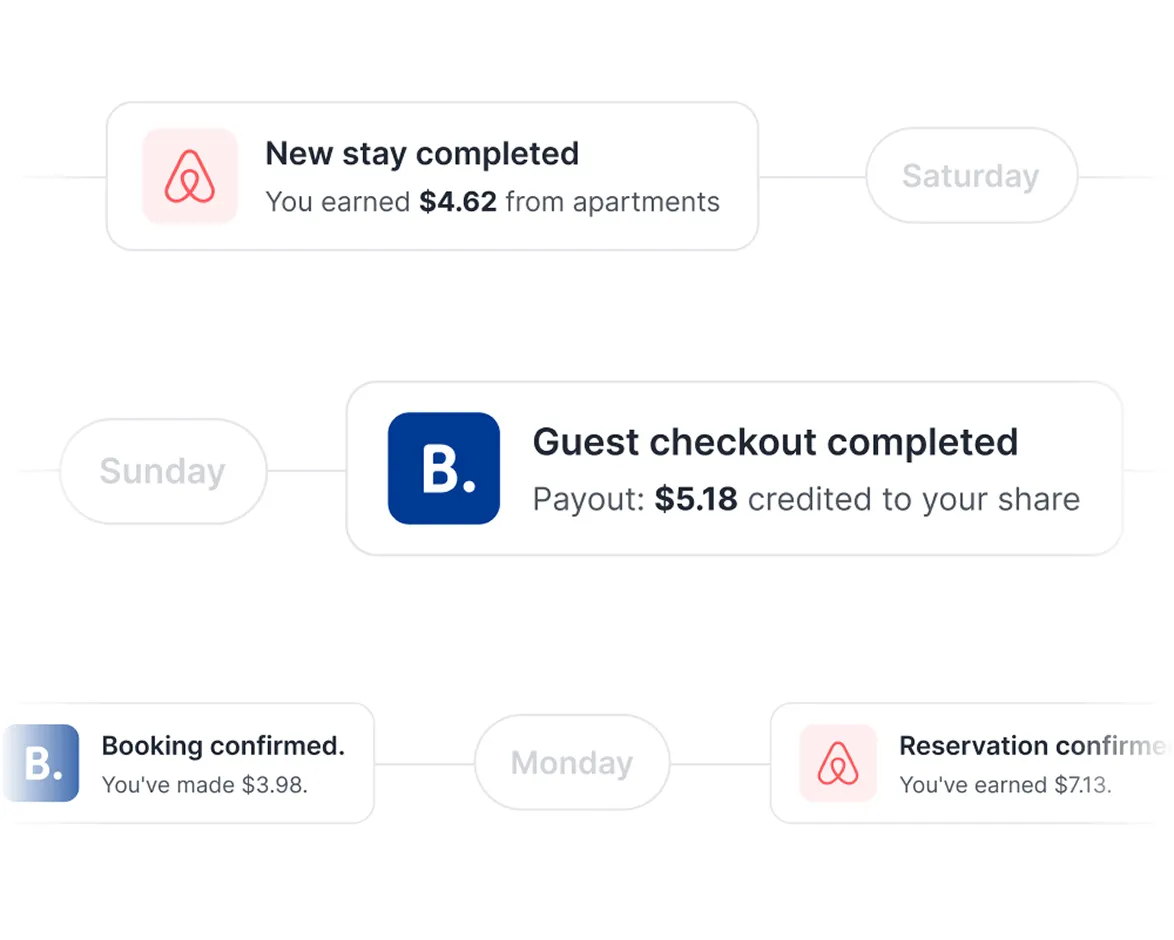Click the $4.62 earned amount
The image size is (1174, 940).
coord(458,202)
